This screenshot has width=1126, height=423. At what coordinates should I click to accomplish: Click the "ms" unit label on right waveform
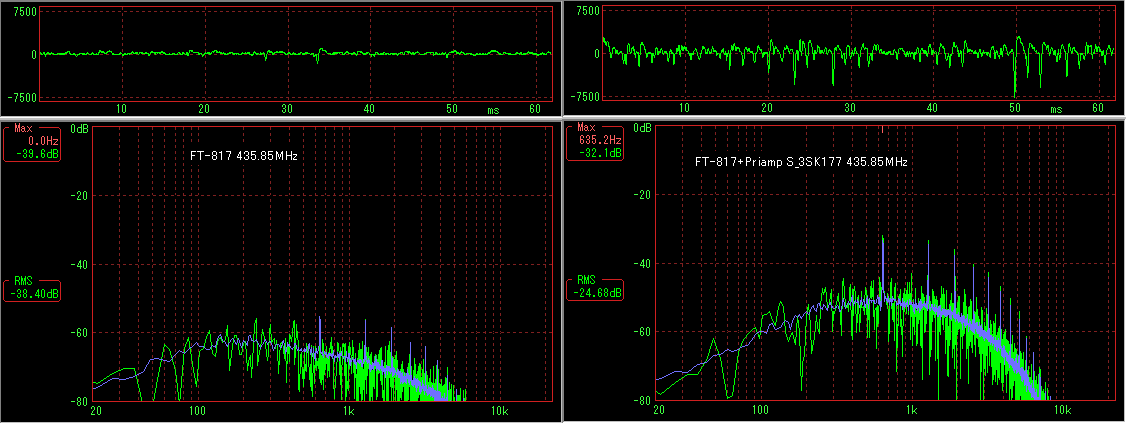point(1056,110)
